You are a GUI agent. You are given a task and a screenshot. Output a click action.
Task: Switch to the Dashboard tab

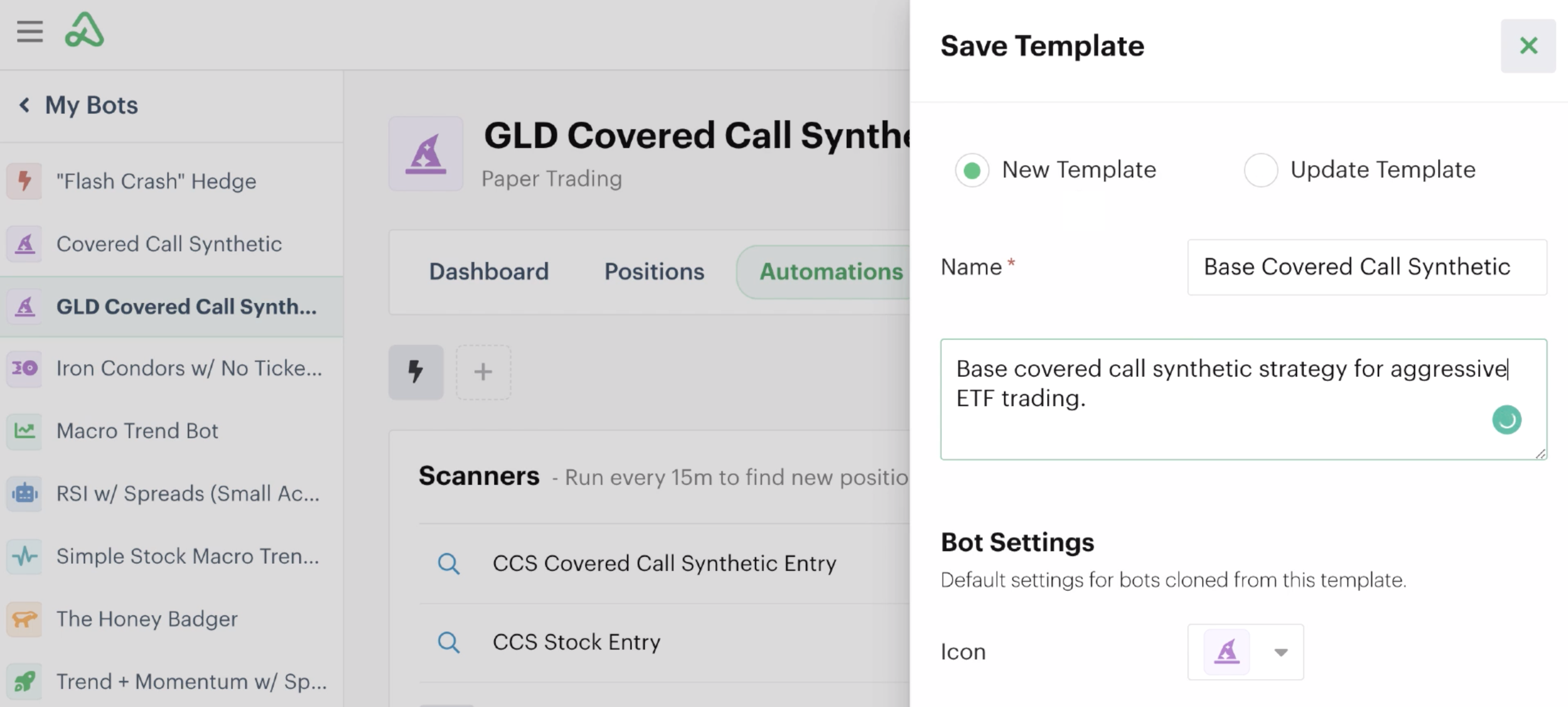(x=488, y=272)
